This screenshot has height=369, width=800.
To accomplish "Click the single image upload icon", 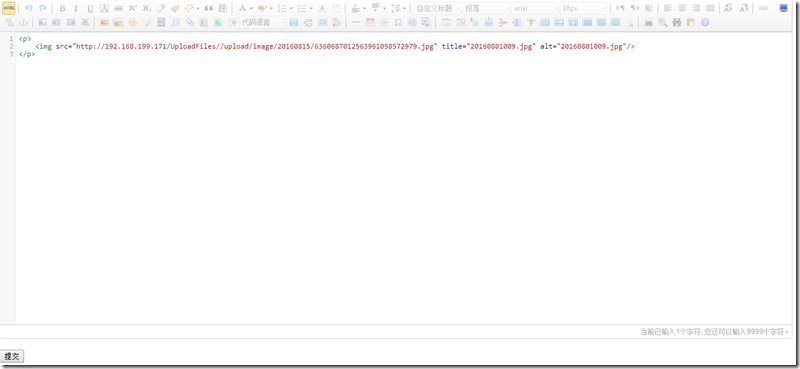I will (x=104, y=22).
